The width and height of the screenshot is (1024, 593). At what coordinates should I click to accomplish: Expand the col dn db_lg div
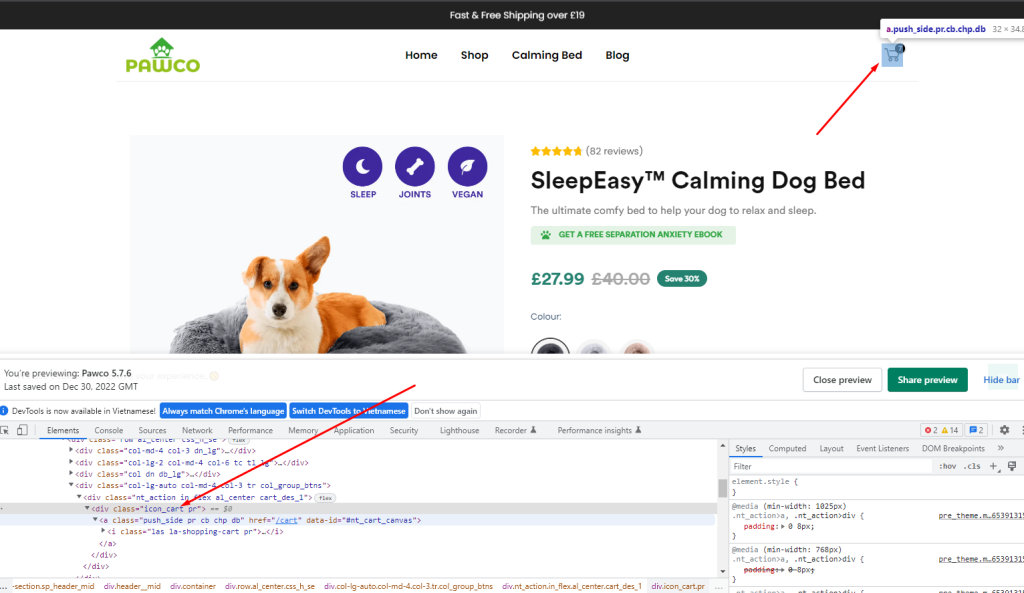click(71, 474)
